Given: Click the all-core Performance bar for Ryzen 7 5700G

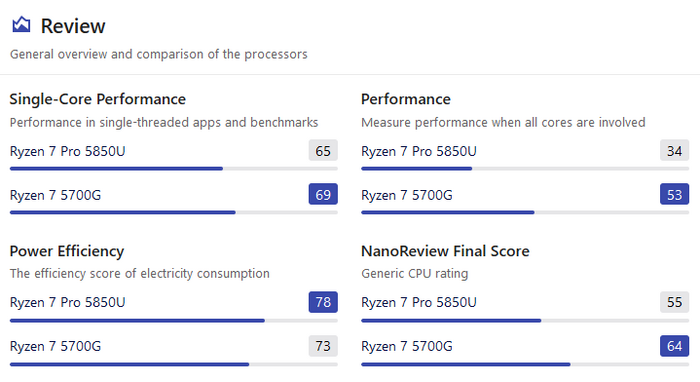Looking at the screenshot, I should point(525,212).
